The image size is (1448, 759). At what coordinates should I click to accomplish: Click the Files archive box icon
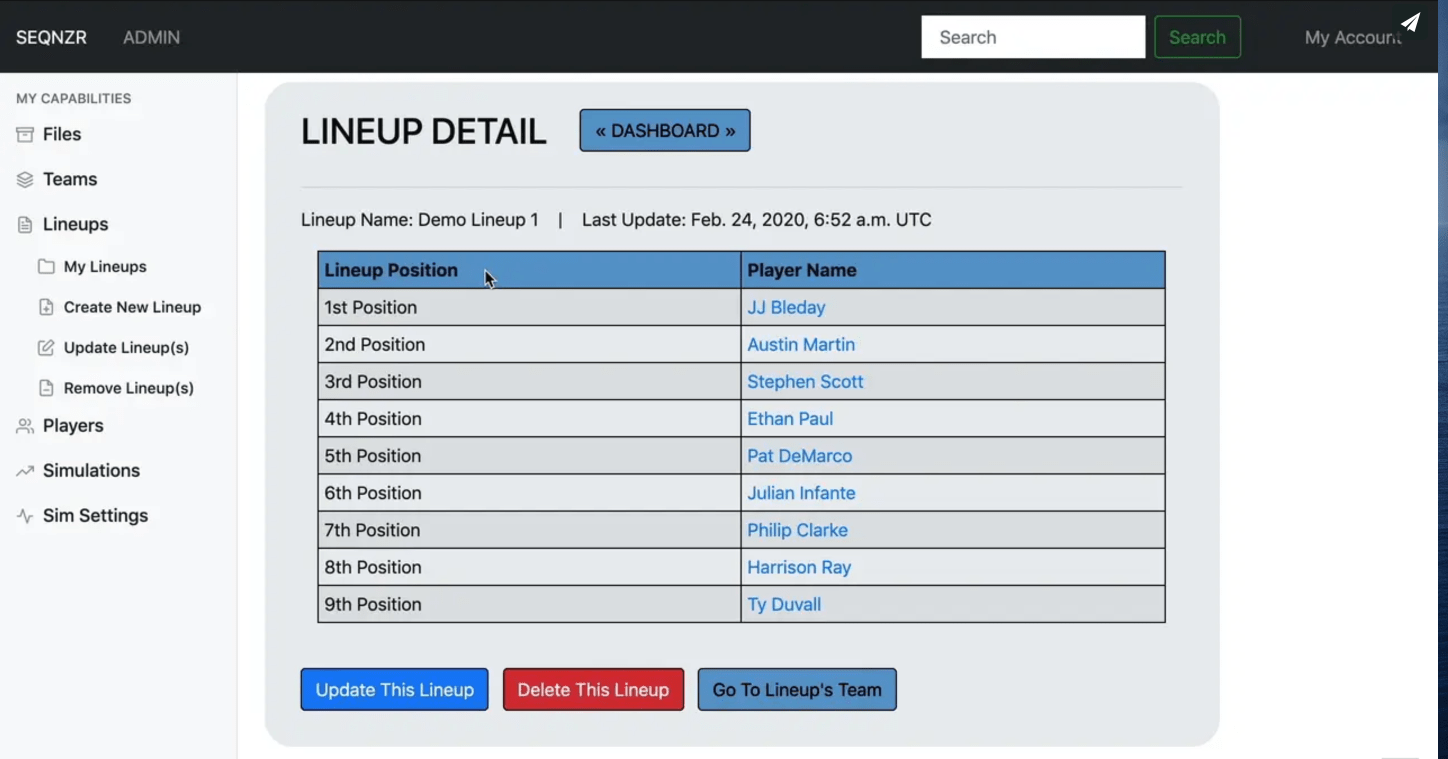tap(25, 134)
